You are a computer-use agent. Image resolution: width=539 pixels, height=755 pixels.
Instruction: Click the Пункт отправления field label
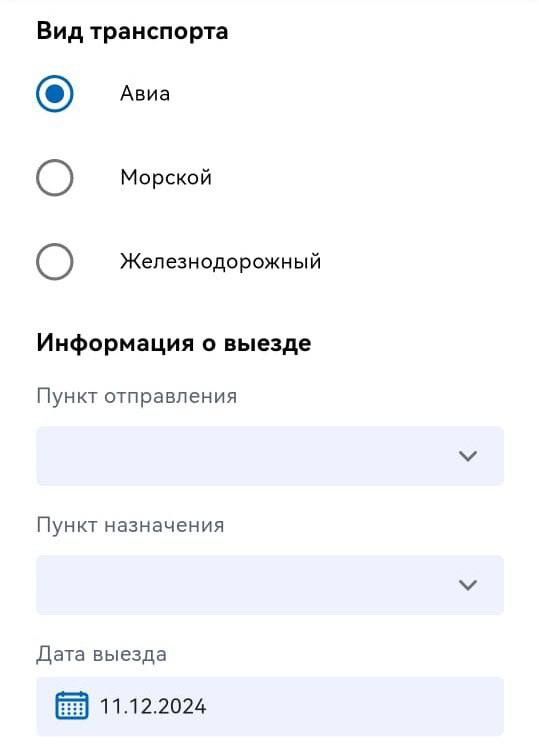(137, 397)
